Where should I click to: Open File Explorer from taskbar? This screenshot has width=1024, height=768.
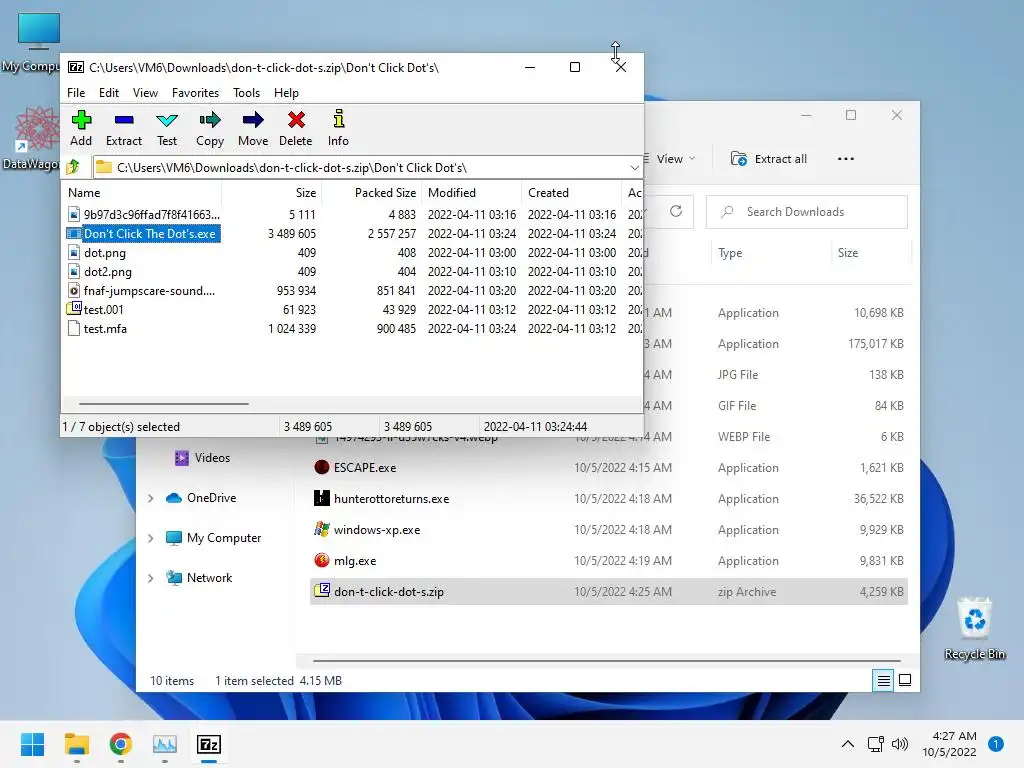tap(76, 744)
